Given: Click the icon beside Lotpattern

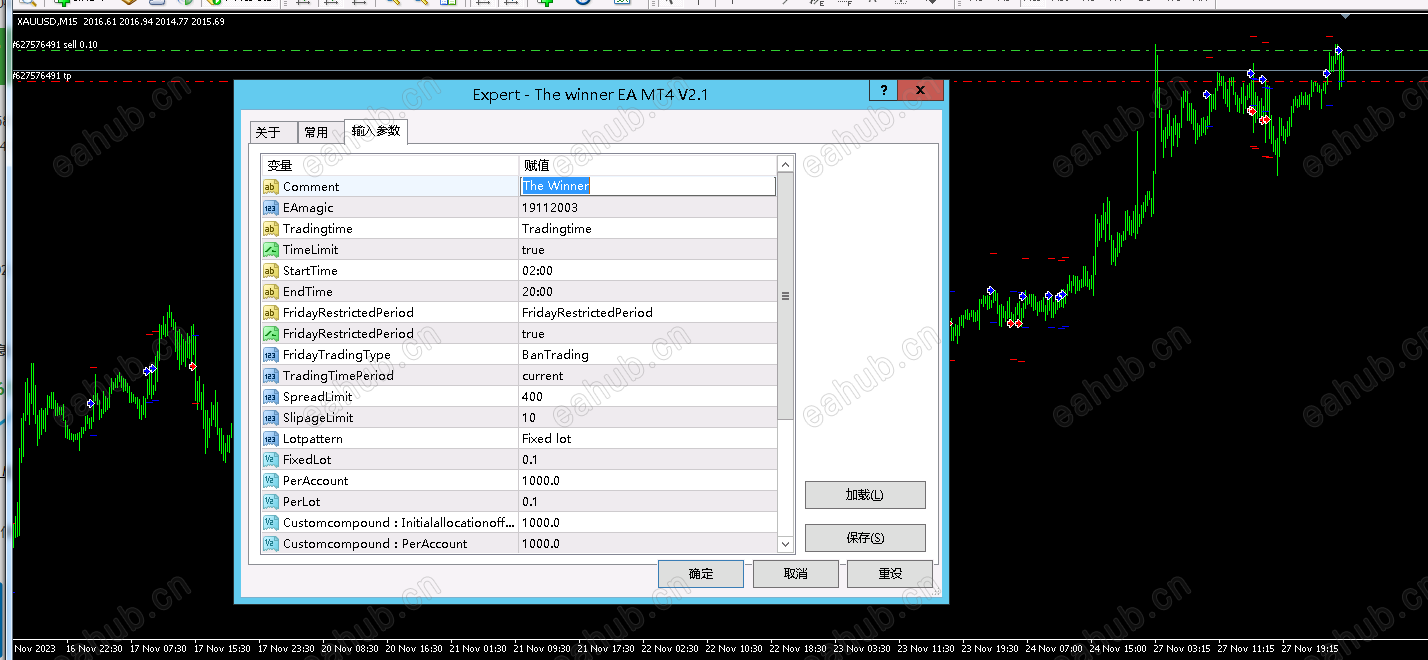Looking at the screenshot, I should pos(270,439).
